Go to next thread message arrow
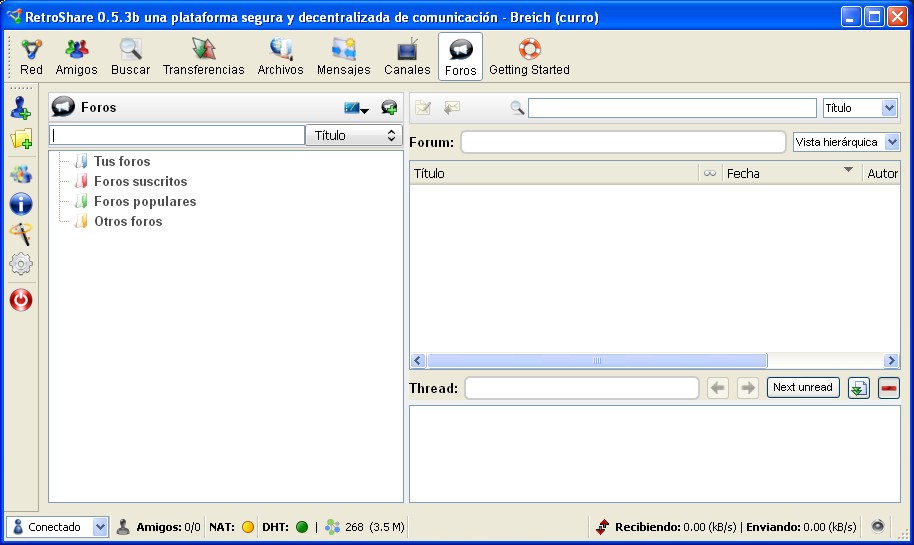This screenshot has height=545, width=914. [747, 388]
